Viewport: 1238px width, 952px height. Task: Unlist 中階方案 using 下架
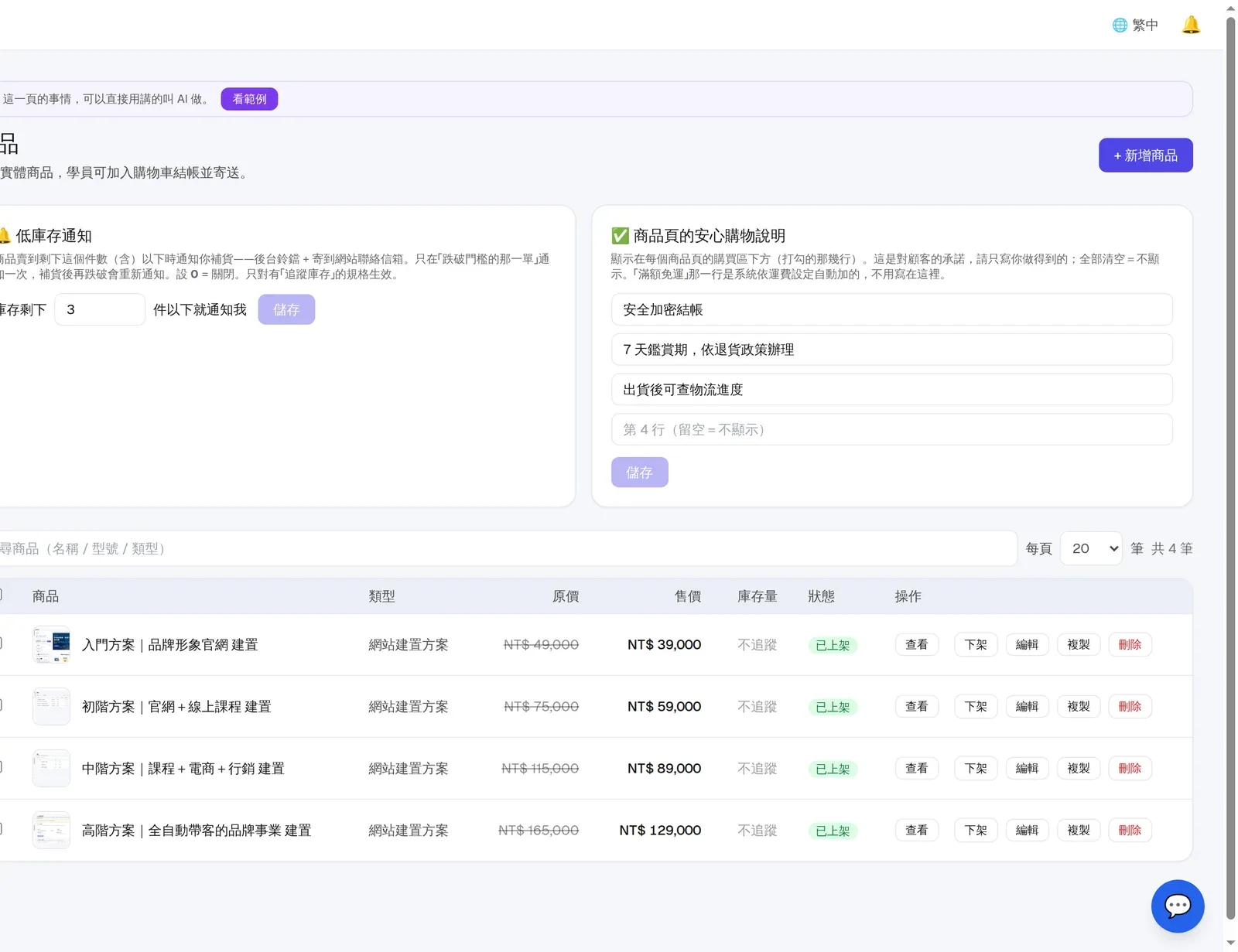click(x=976, y=769)
